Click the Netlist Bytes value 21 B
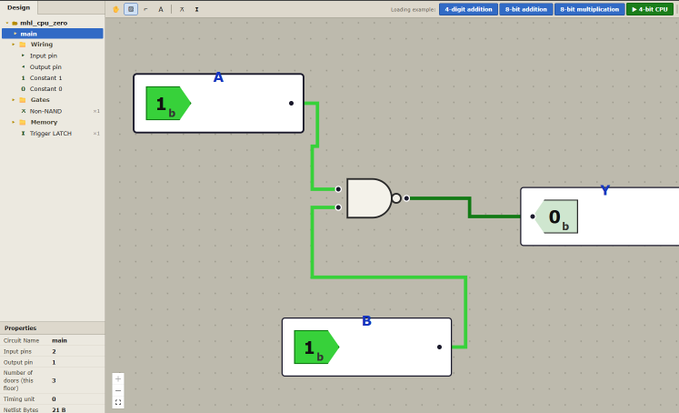This screenshot has width=679, height=413. [x=59, y=410]
